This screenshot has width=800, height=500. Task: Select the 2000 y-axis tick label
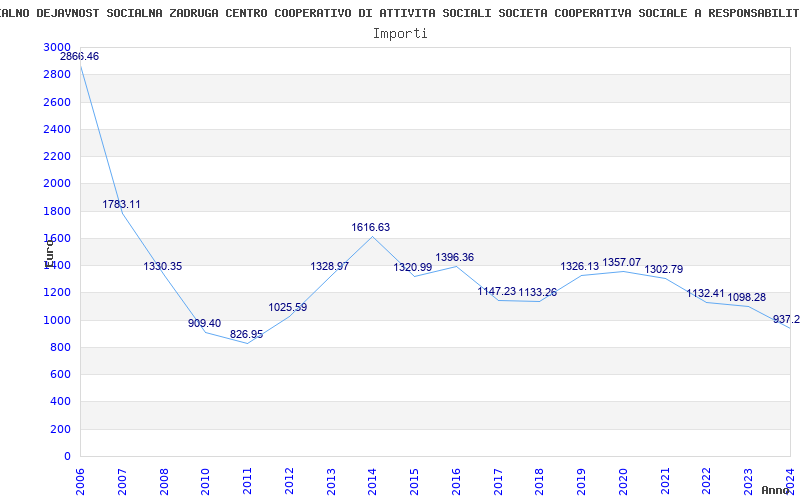coord(57,184)
